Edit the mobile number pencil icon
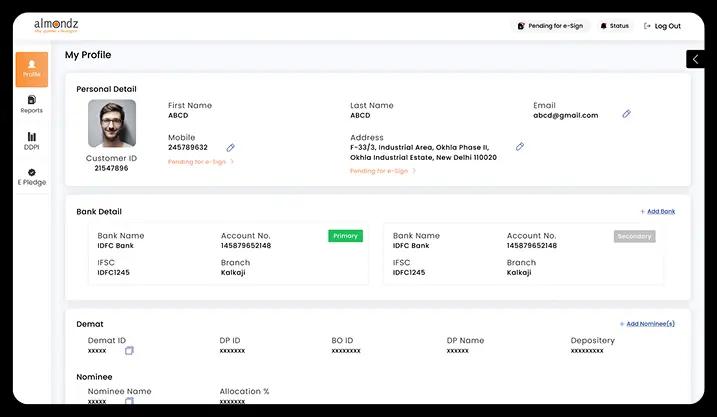The width and height of the screenshot is (717, 417). [x=231, y=147]
